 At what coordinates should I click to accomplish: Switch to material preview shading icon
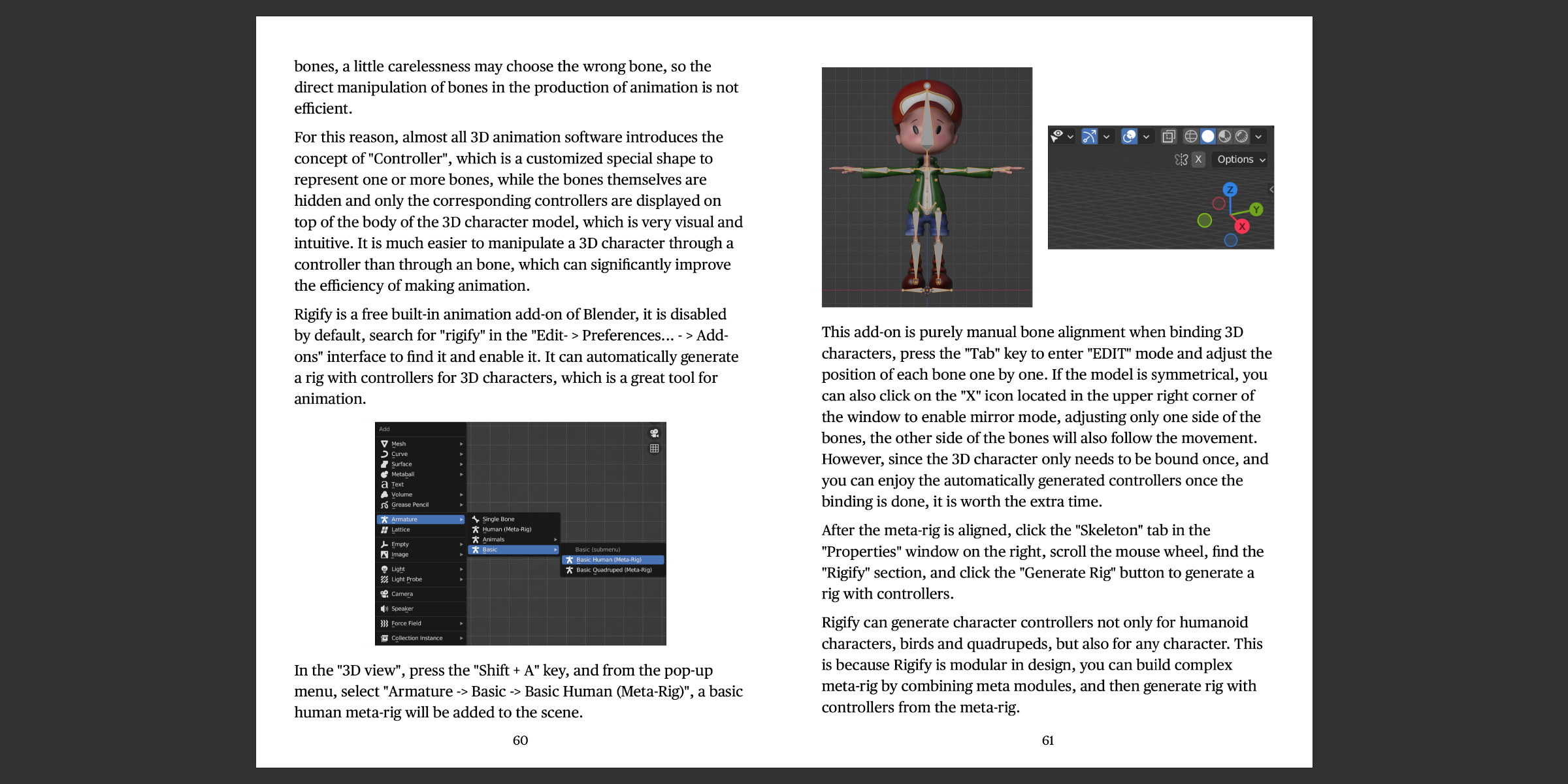click(1224, 136)
